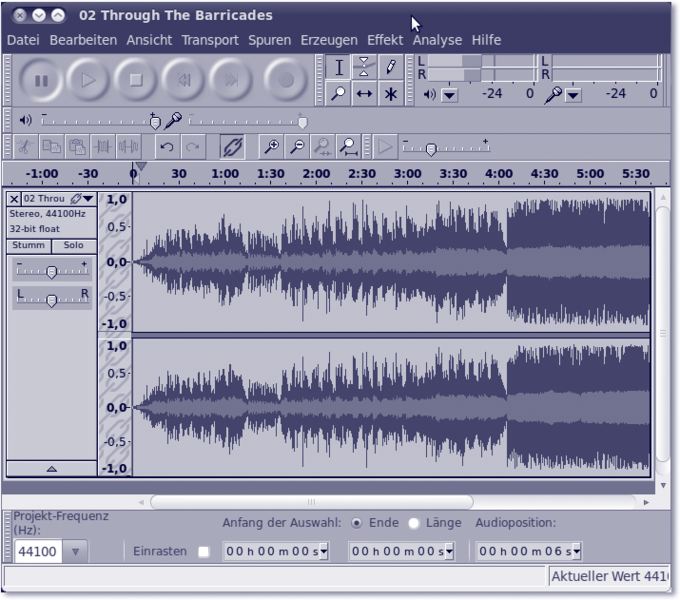Viewport: 680px width, 600px height.
Task: Click the Zoom In magnifier button
Action: click(270, 147)
